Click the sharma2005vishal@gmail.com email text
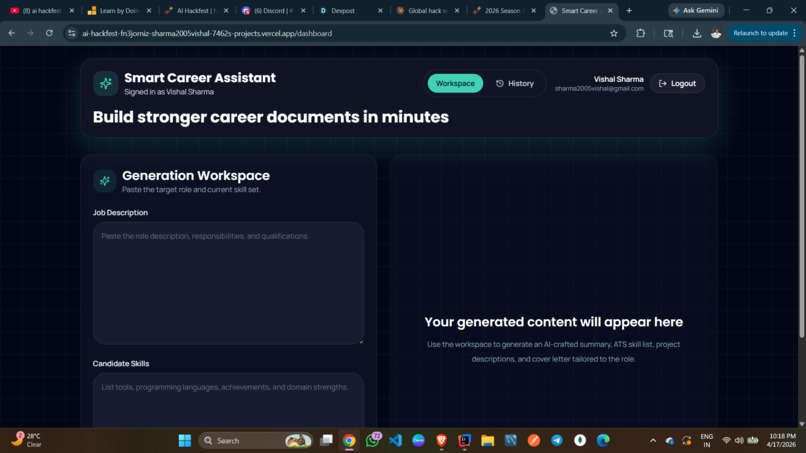The height and width of the screenshot is (453, 806). [x=599, y=88]
